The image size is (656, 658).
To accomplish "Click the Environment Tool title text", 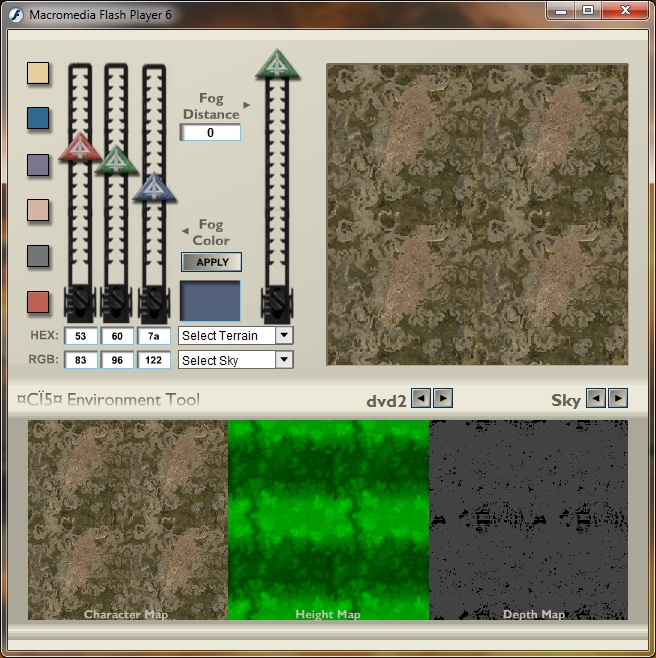I will pyautogui.click(x=108, y=400).
